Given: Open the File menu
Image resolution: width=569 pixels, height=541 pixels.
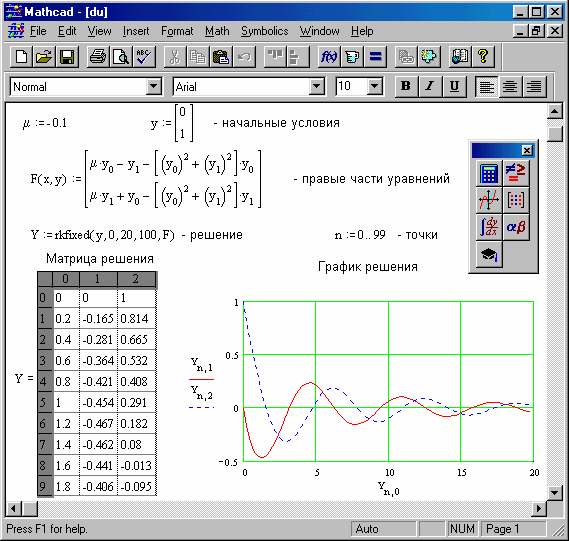Looking at the screenshot, I should tap(38, 31).
